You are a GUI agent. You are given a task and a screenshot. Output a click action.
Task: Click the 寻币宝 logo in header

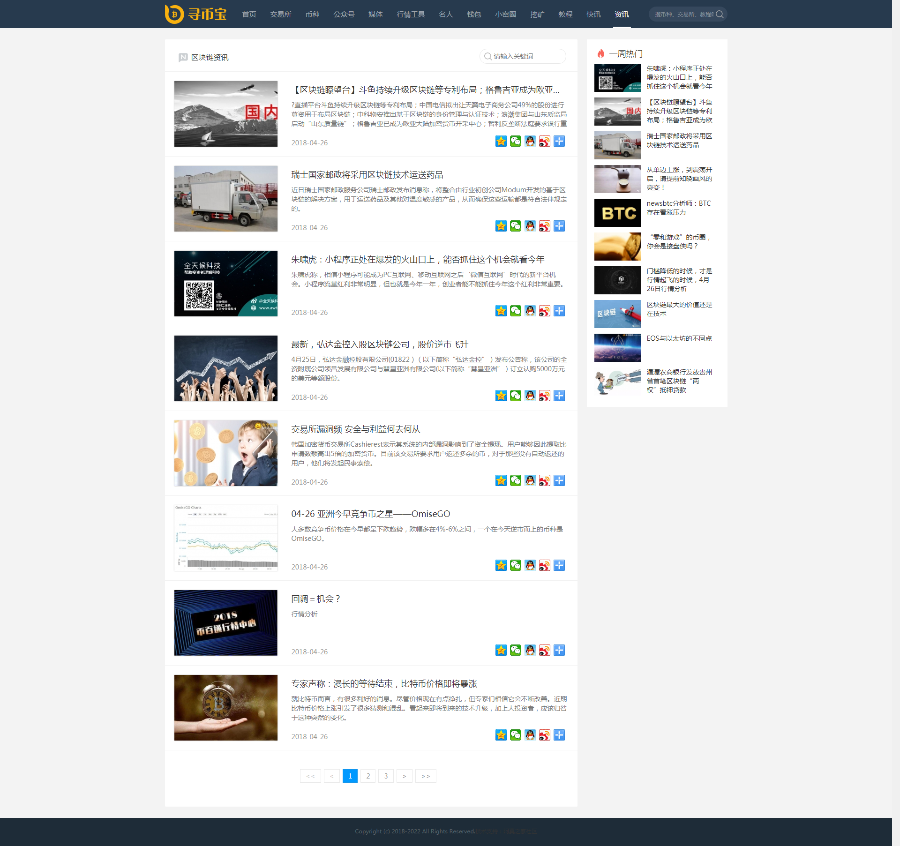tap(196, 14)
